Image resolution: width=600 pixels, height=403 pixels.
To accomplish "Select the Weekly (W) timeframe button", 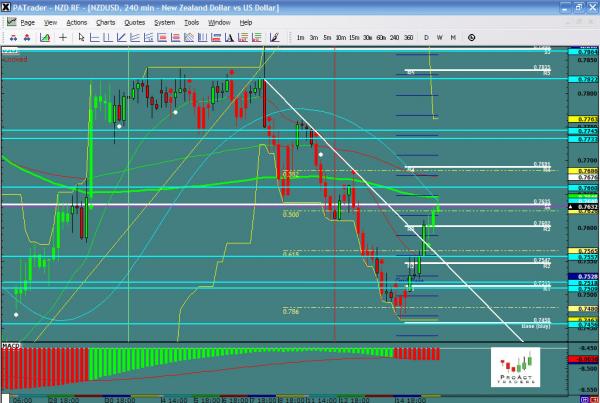I will point(440,37).
